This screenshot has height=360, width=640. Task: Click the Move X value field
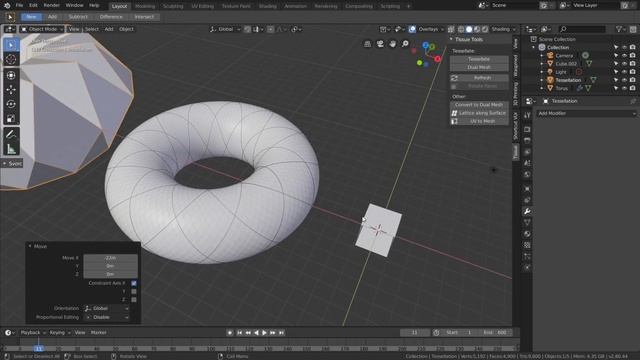tap(110, 258)
